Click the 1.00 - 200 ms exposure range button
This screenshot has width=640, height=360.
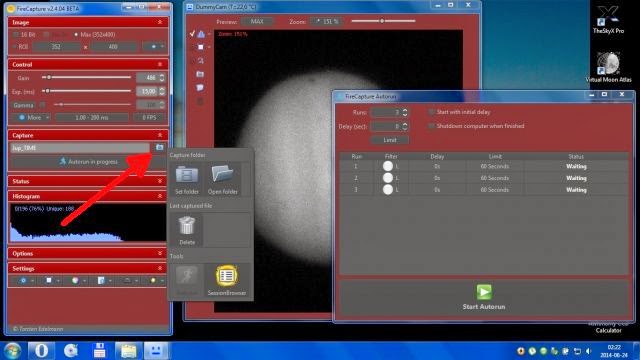pos(92,118)
